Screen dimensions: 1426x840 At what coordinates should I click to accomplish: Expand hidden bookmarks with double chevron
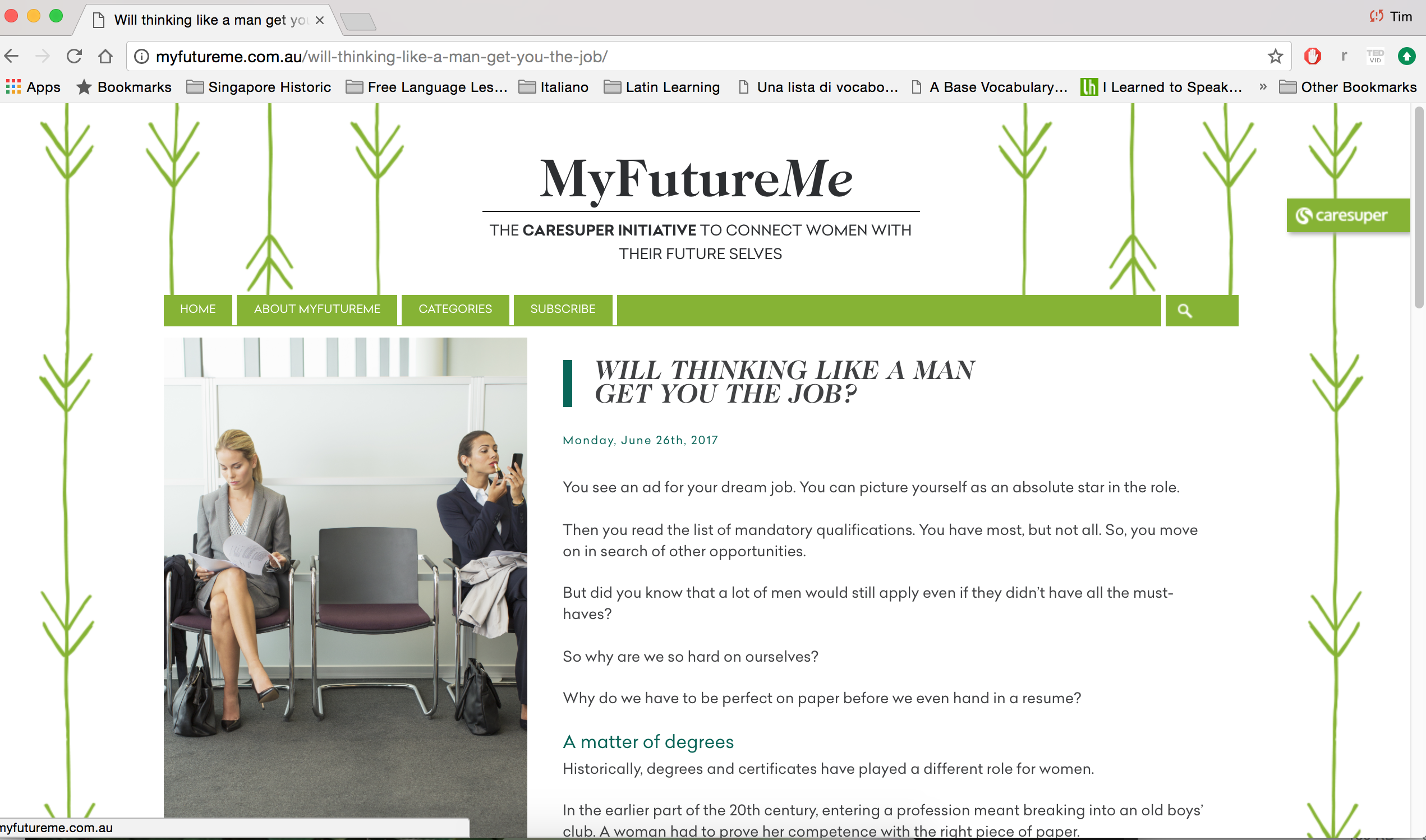[1263, 86]
